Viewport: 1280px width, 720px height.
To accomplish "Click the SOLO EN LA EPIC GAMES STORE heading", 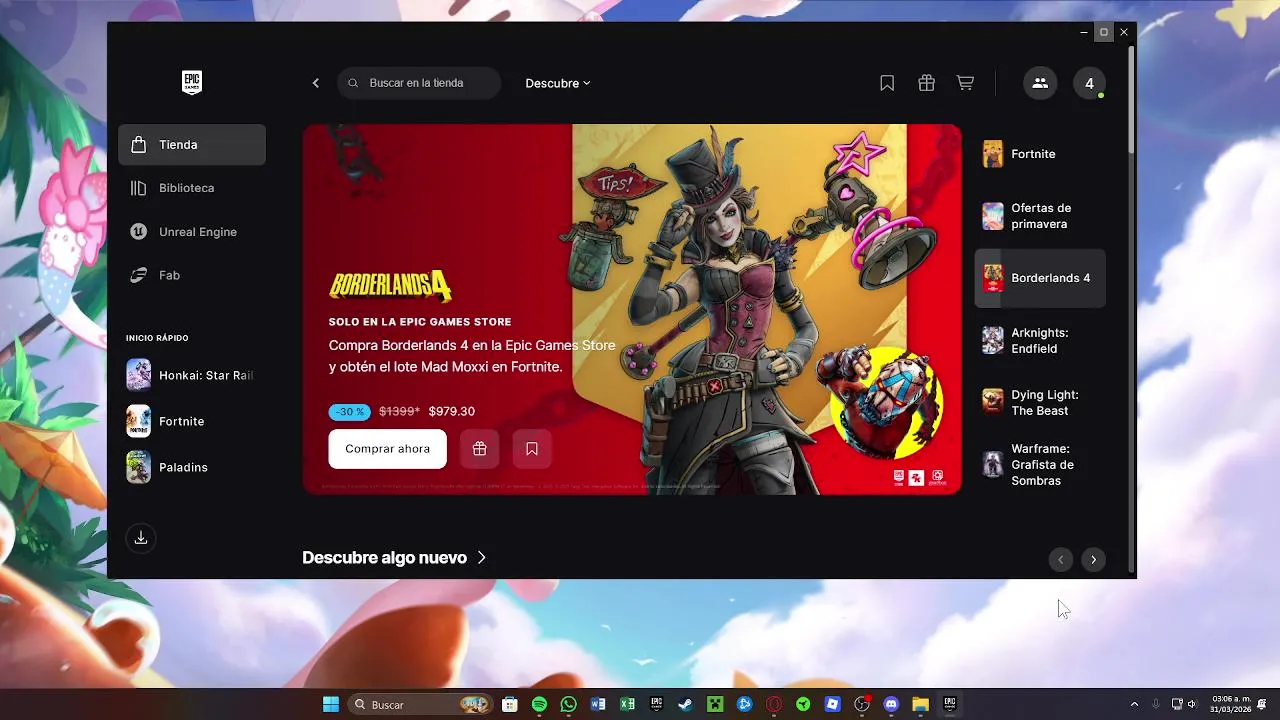I will coord(420,322).
